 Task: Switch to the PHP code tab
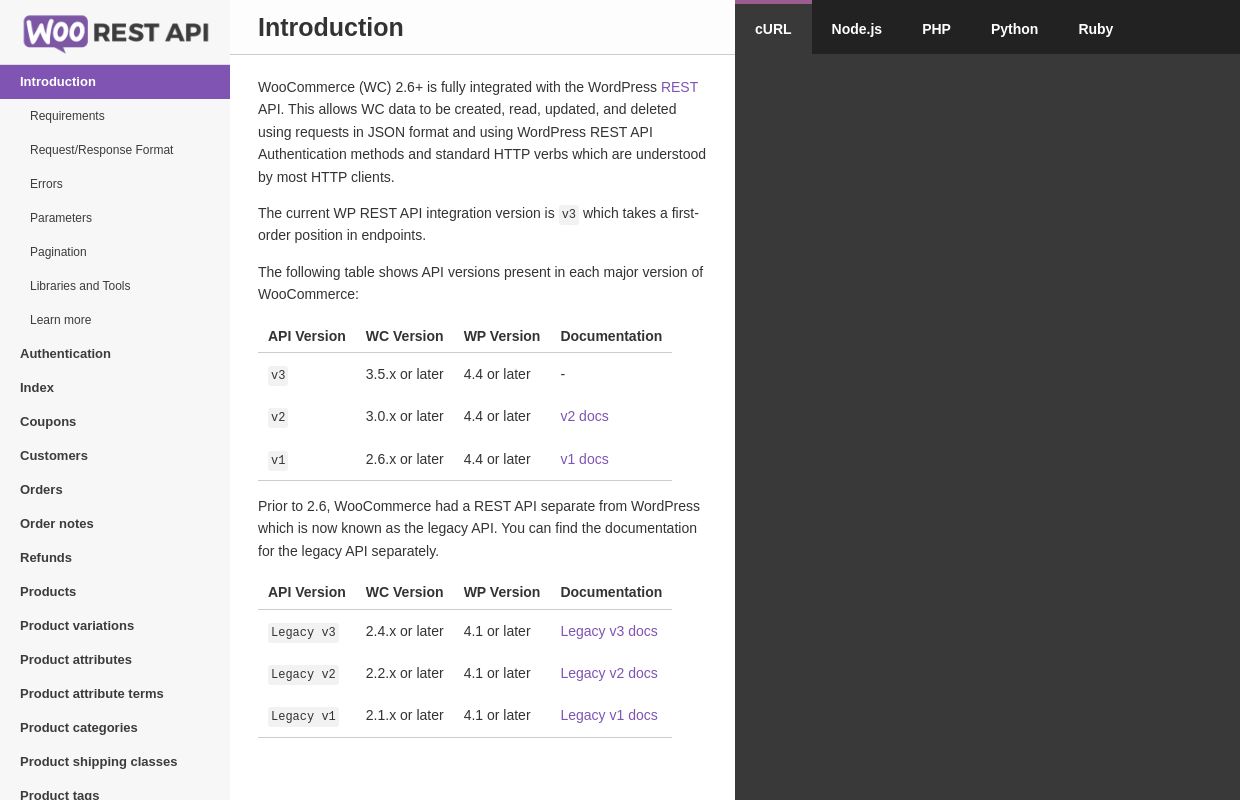936,29
